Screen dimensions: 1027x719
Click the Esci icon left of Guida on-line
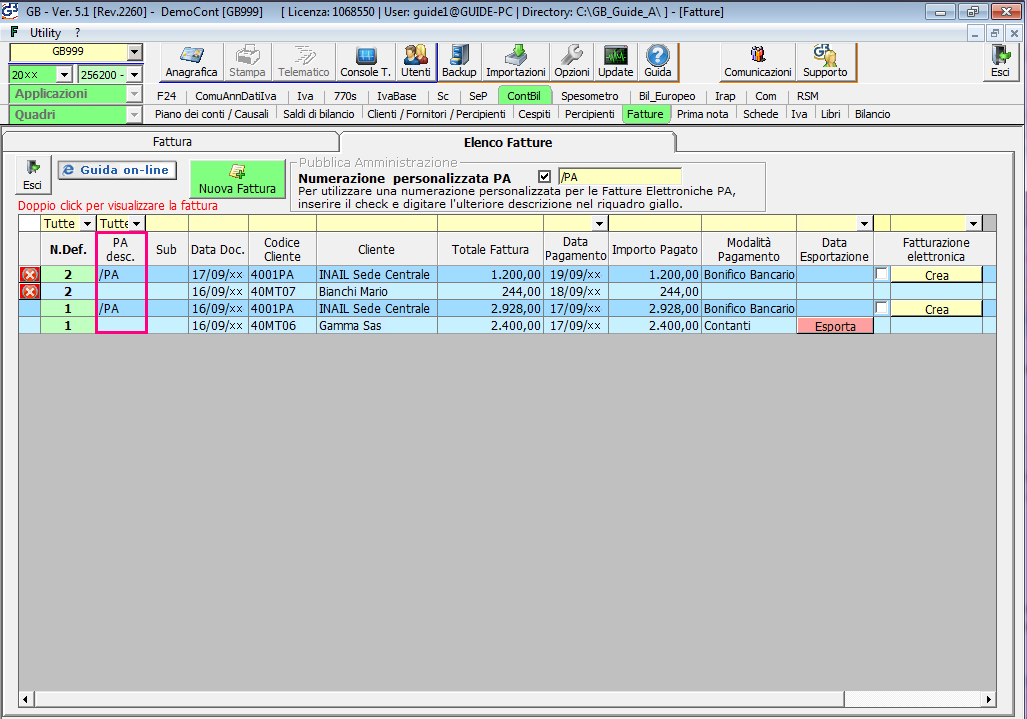click(33, 175)
